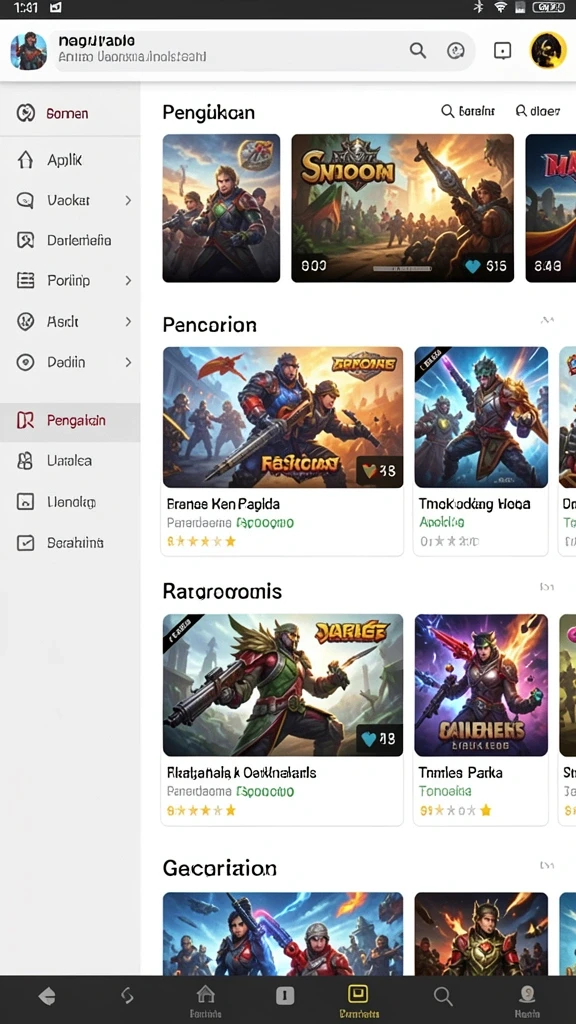Image resolution: width=576 pixels, height=1024 pixels.
Task: Click the Uaralea sidebar icon
Action: pos(25,461)
